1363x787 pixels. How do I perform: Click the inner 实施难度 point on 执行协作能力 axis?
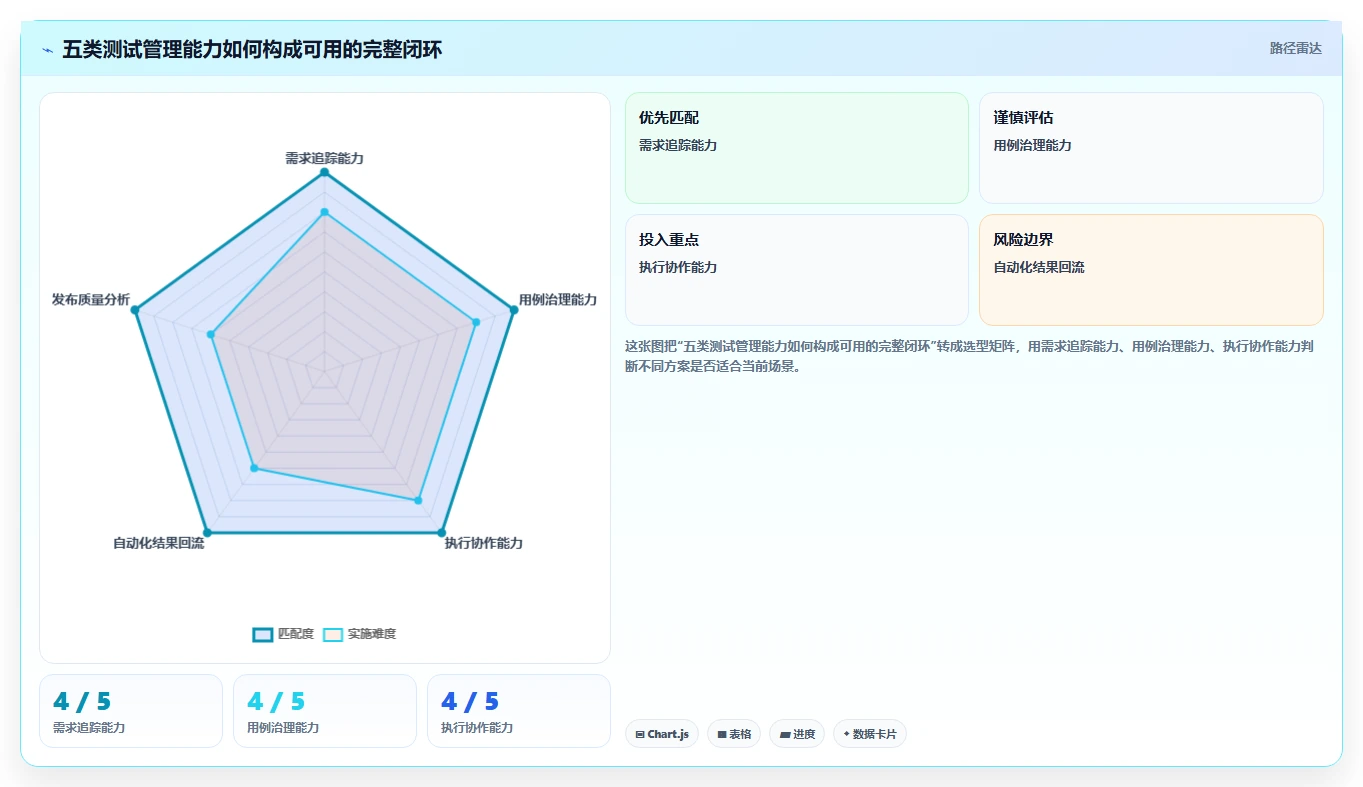[418, 500]
